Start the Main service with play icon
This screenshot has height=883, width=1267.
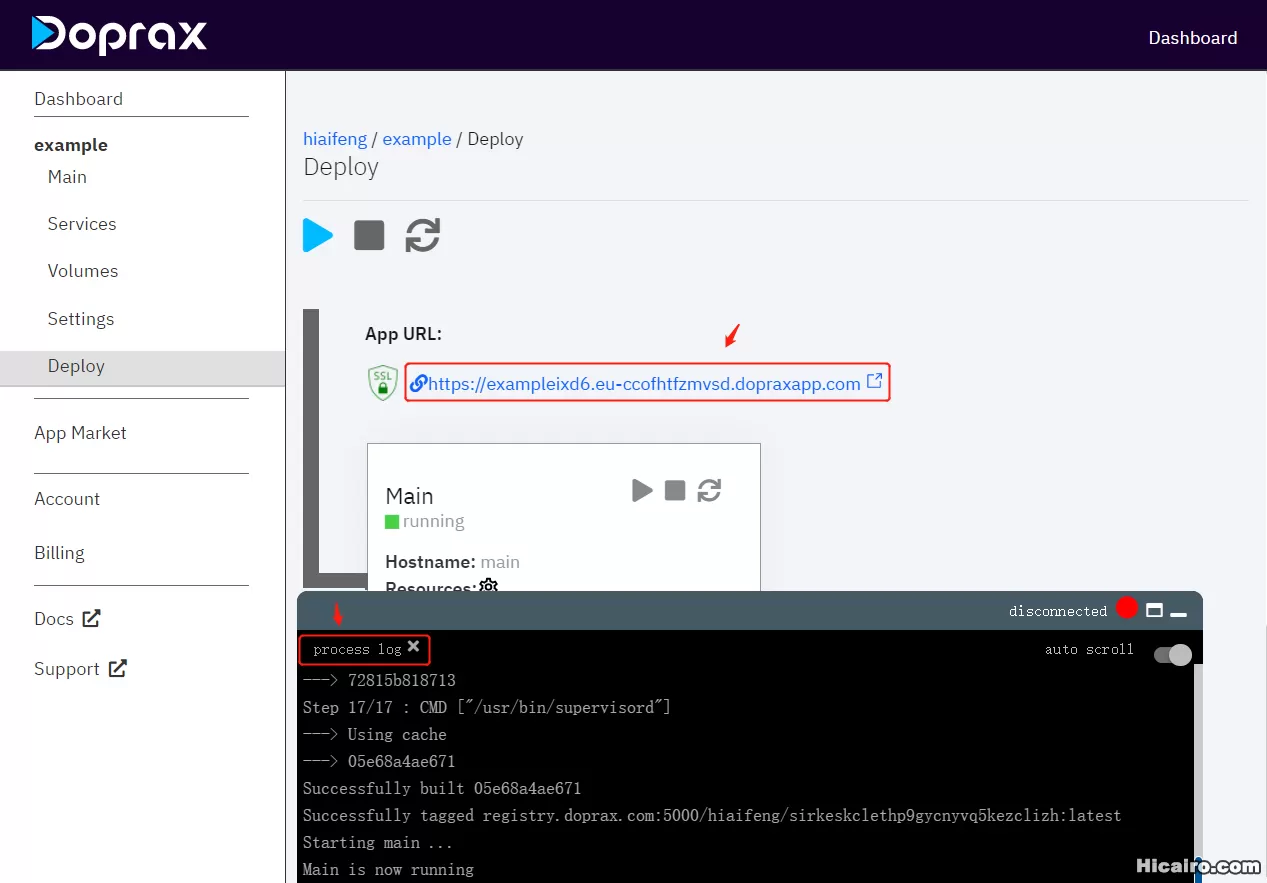click(642, 490)
